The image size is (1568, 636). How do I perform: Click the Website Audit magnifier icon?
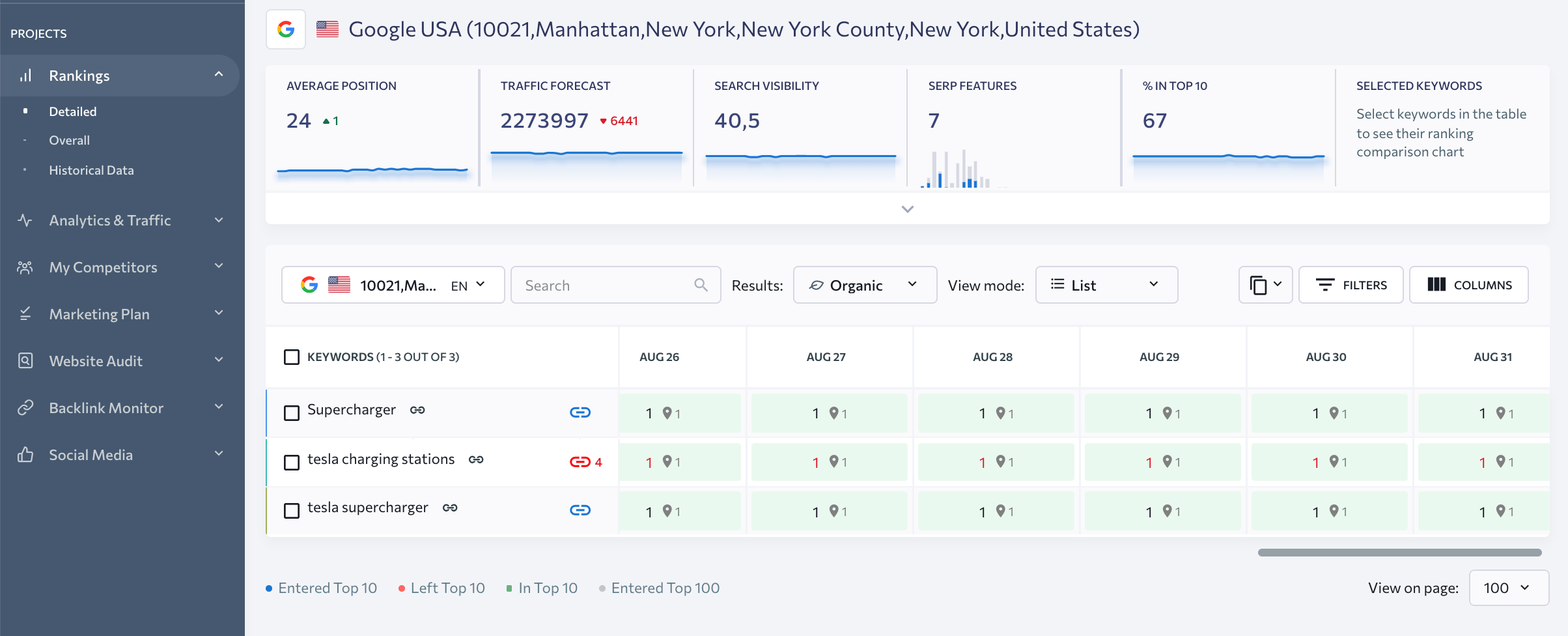tap(25, 361)
